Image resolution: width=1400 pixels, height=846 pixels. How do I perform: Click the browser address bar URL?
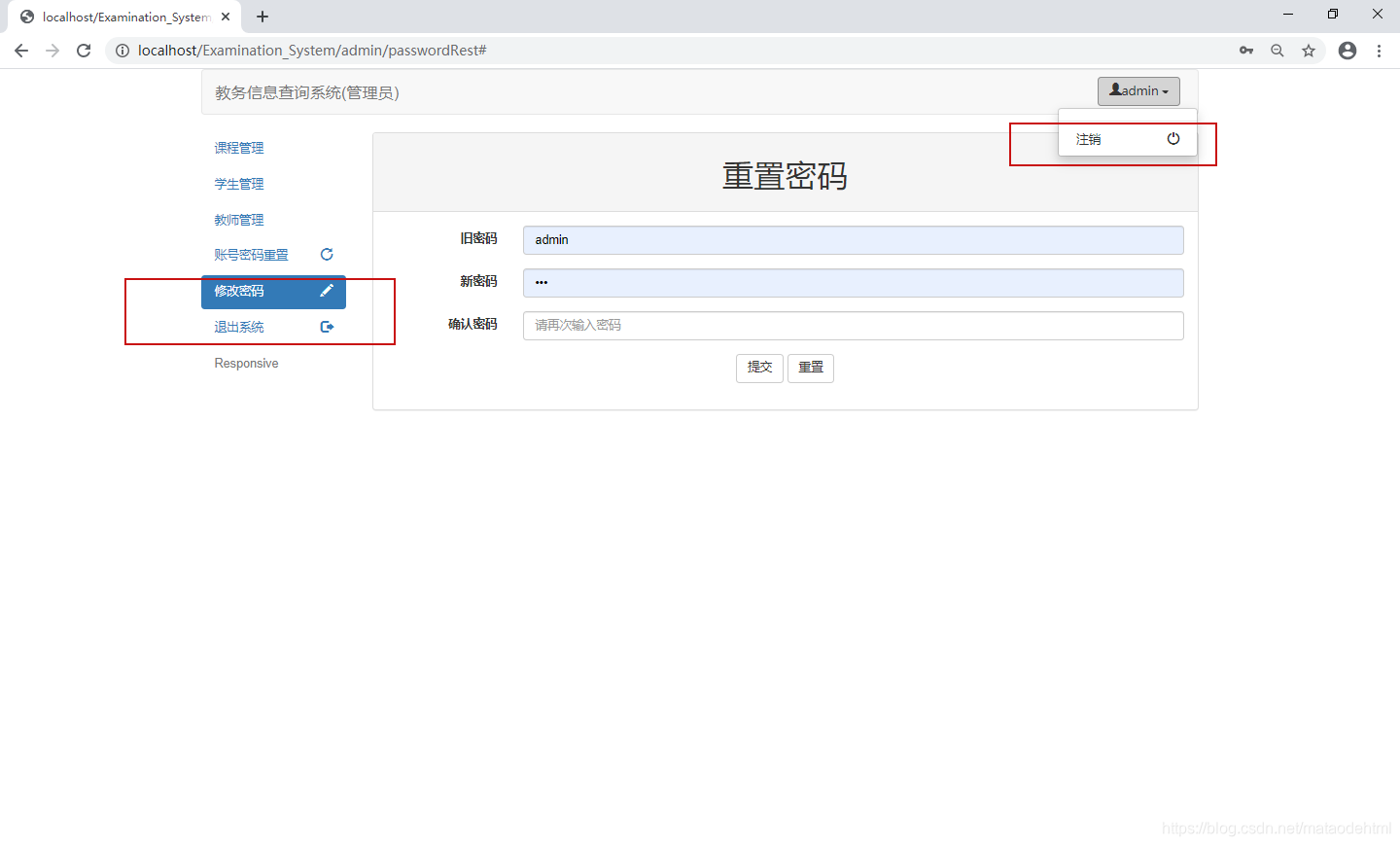click(312, 51)
